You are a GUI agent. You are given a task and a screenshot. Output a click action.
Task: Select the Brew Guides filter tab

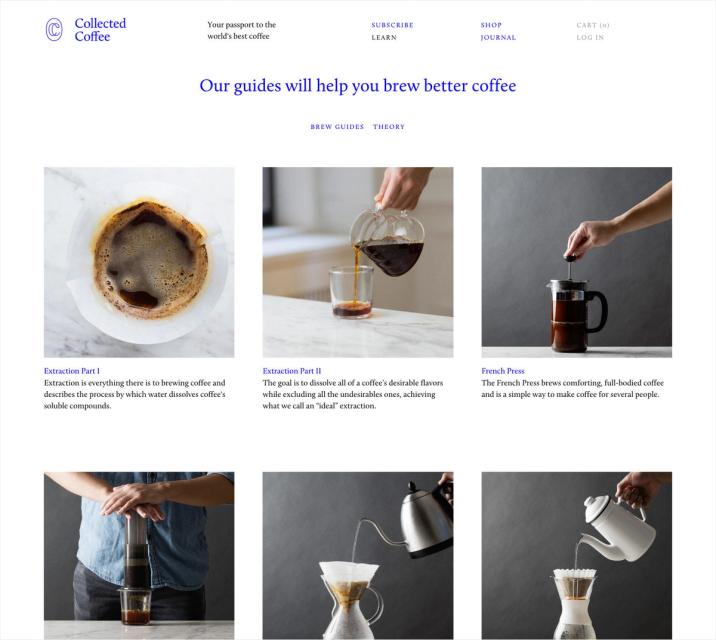pyautogui.click(x=337, y=126)
